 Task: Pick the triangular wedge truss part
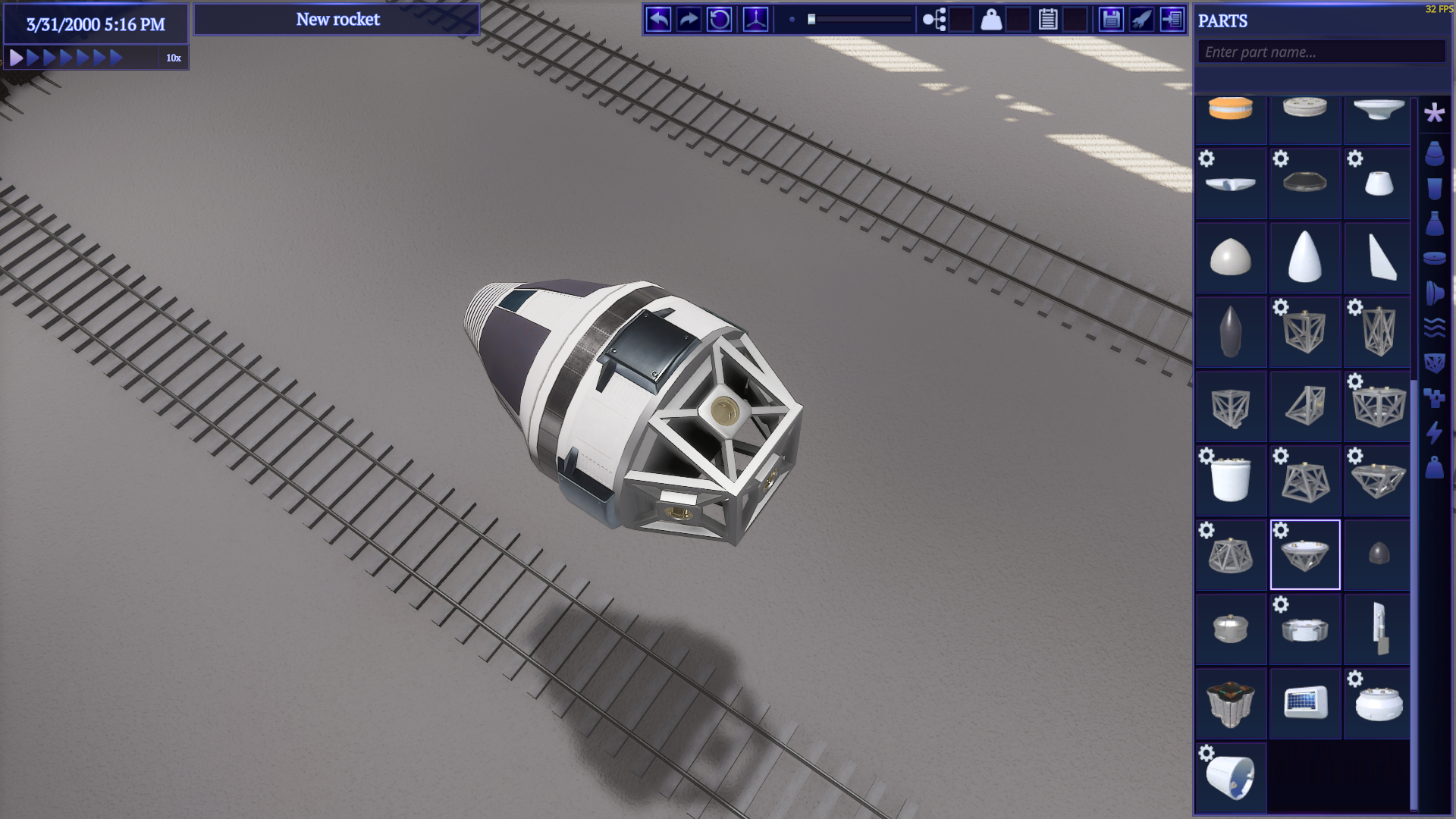(x=1304, y=406)
